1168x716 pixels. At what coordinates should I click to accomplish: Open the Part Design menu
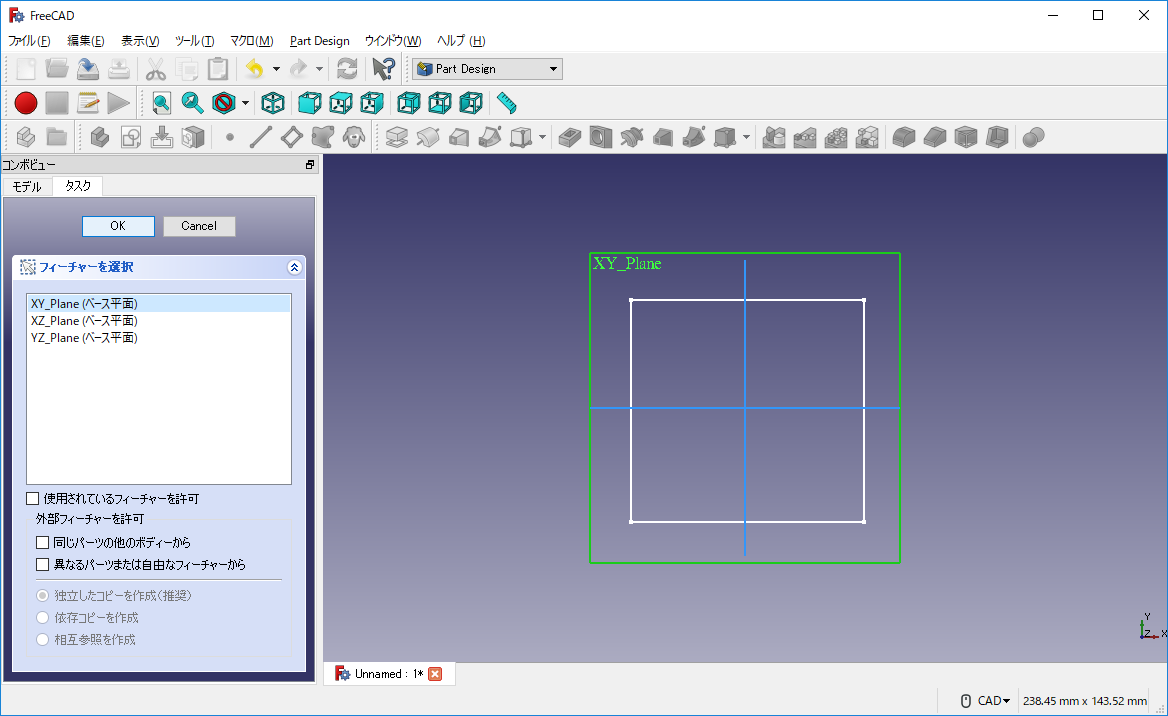[x=320, y=41]
